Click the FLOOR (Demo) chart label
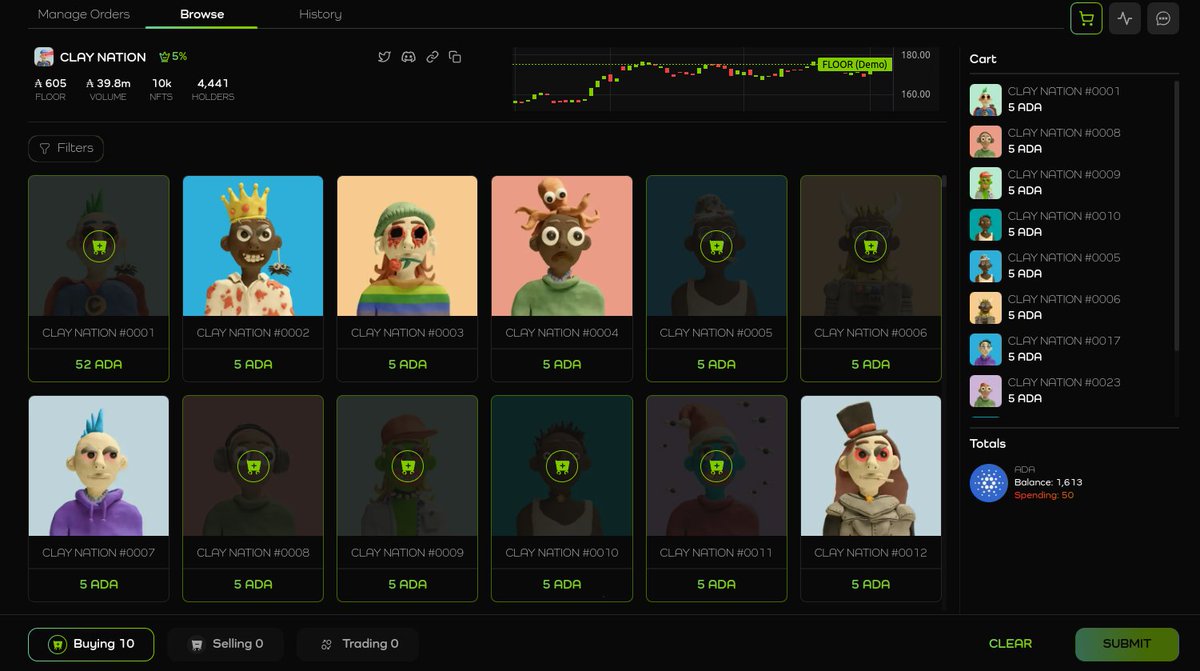 pyautogui.click(x=854, y=64)
